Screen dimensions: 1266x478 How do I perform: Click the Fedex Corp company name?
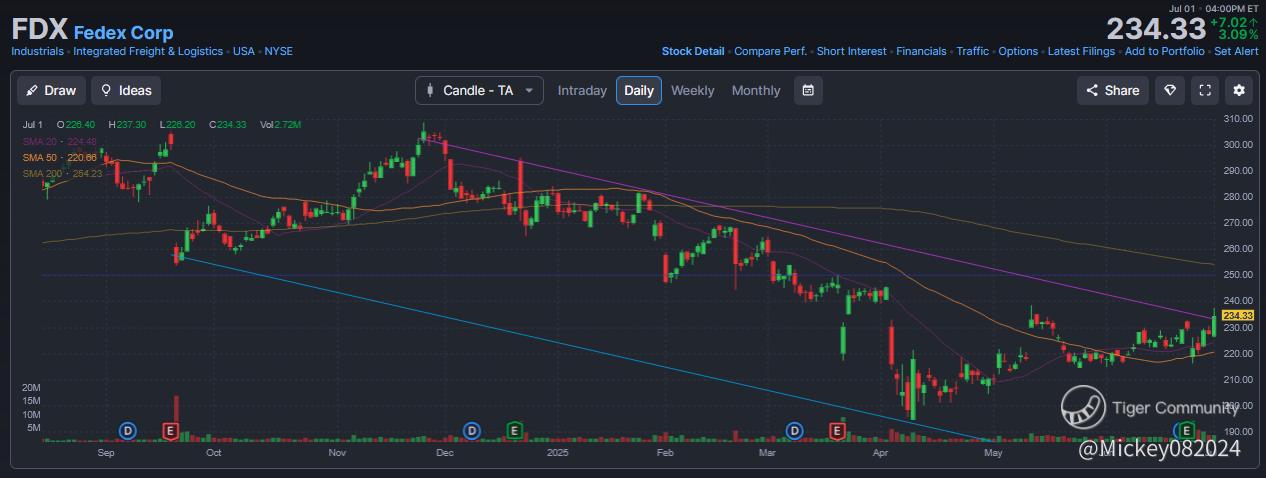click(123, 32)
